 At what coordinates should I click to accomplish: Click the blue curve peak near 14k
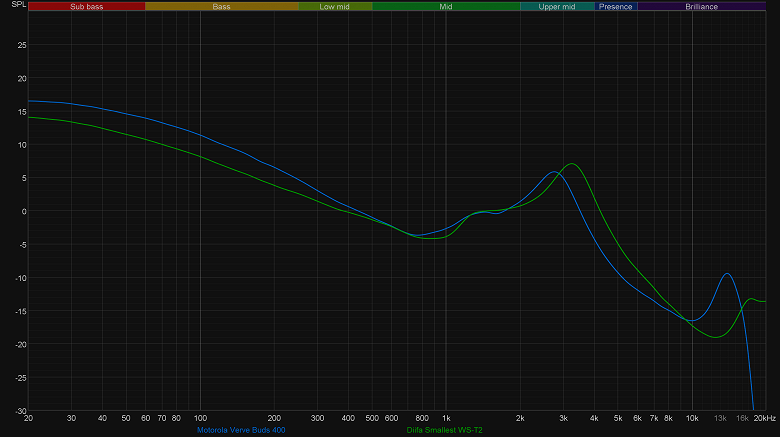[x=727, y=274]
